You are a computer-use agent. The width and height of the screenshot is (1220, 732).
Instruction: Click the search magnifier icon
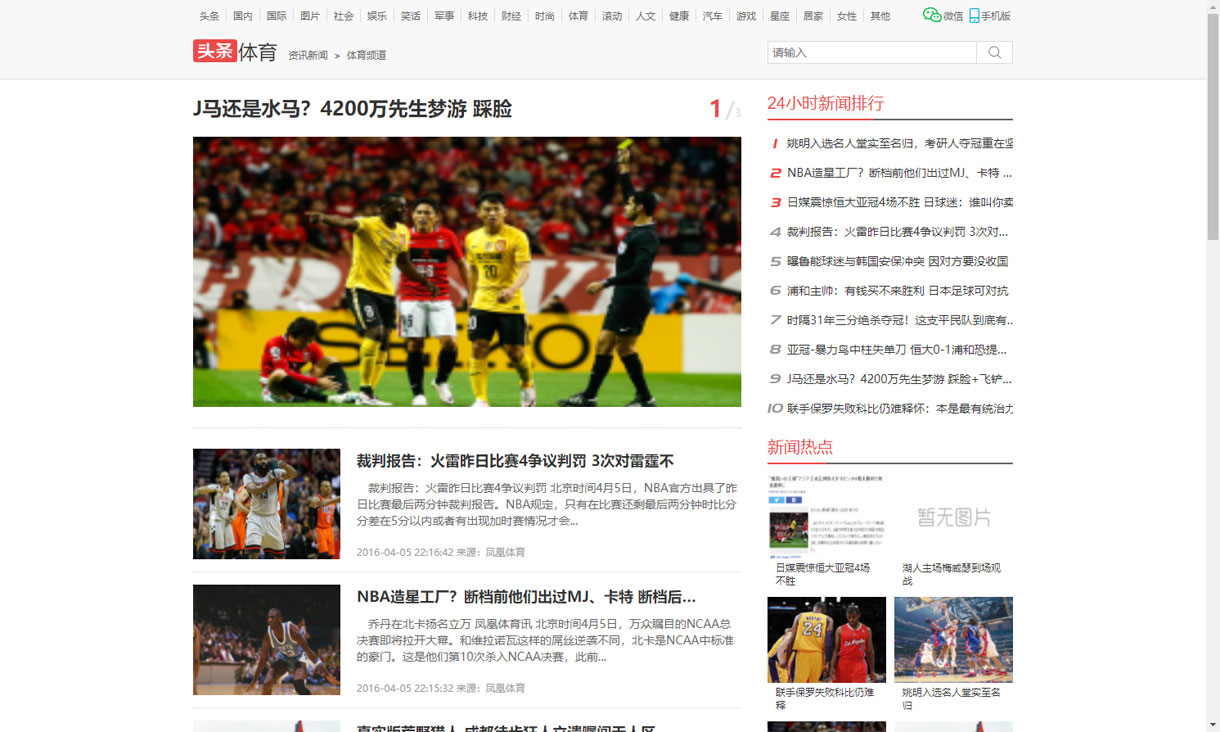[x=994, y=53]
